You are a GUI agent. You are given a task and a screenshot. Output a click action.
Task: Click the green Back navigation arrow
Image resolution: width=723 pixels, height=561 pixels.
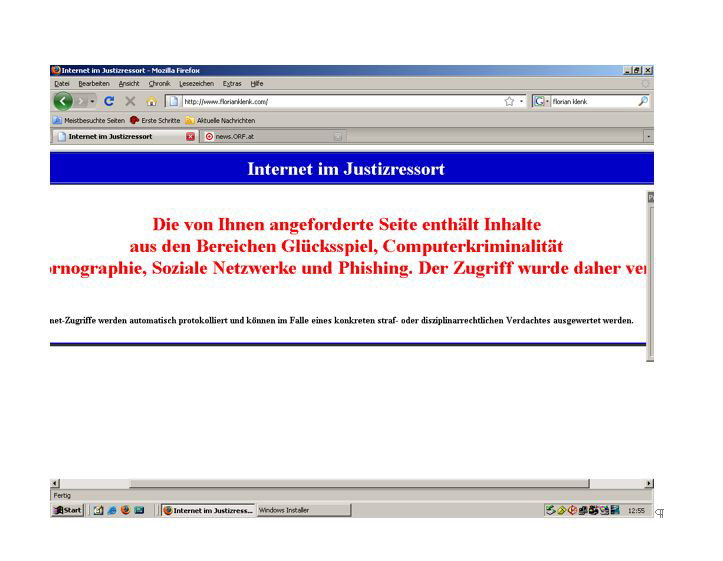point(63,101)
